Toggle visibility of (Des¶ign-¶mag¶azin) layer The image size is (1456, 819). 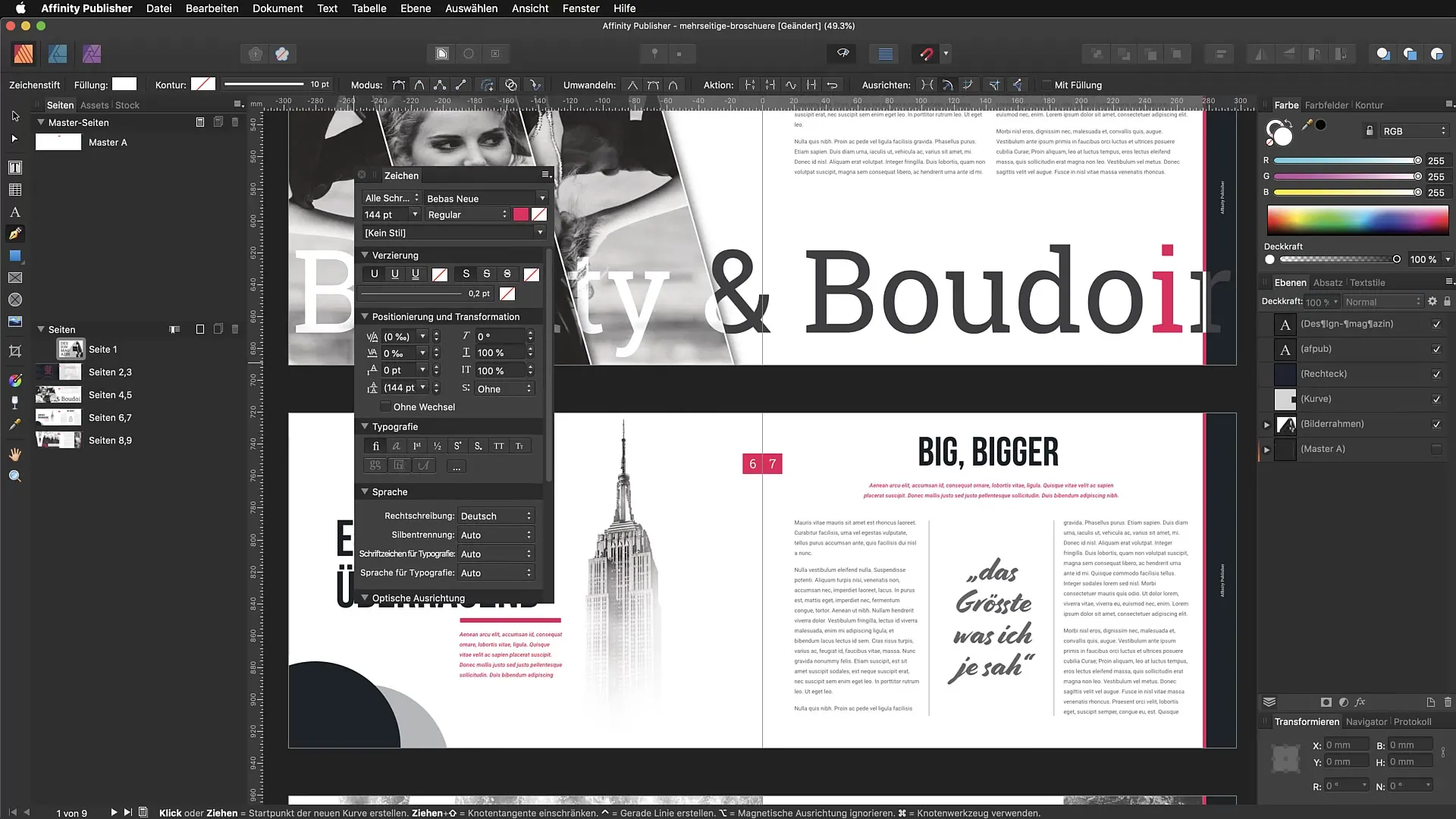click(x=1436, y=324)
